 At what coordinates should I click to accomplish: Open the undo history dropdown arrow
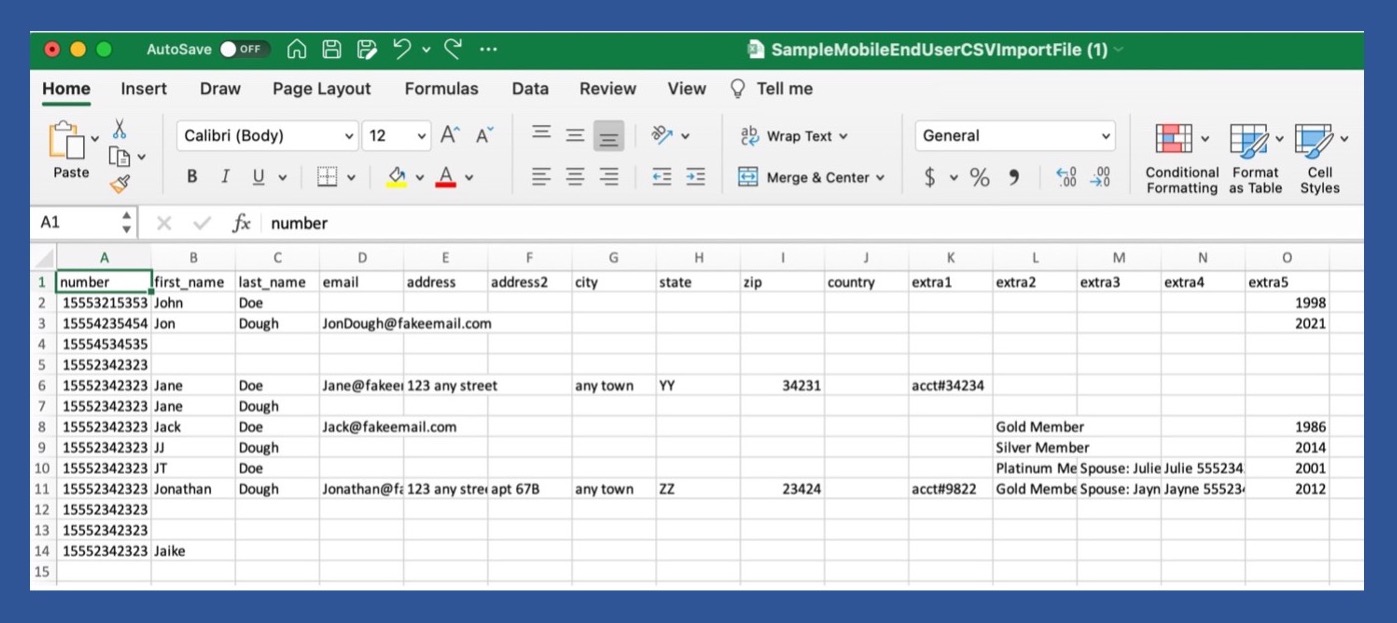click(x=426, y=49)
